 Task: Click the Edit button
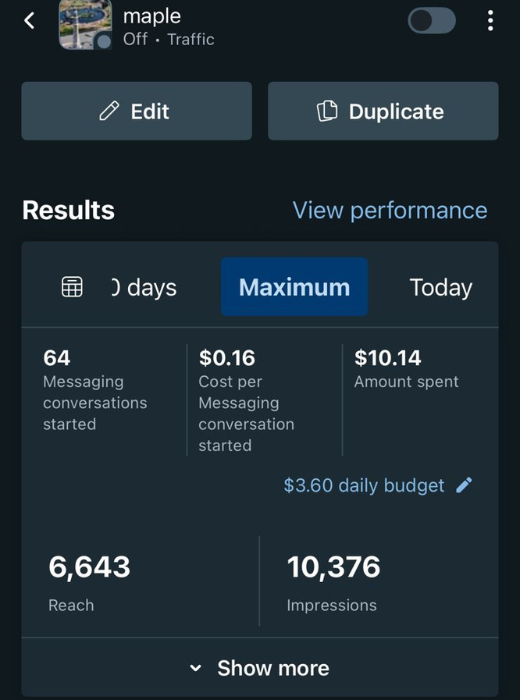point(137,111)
